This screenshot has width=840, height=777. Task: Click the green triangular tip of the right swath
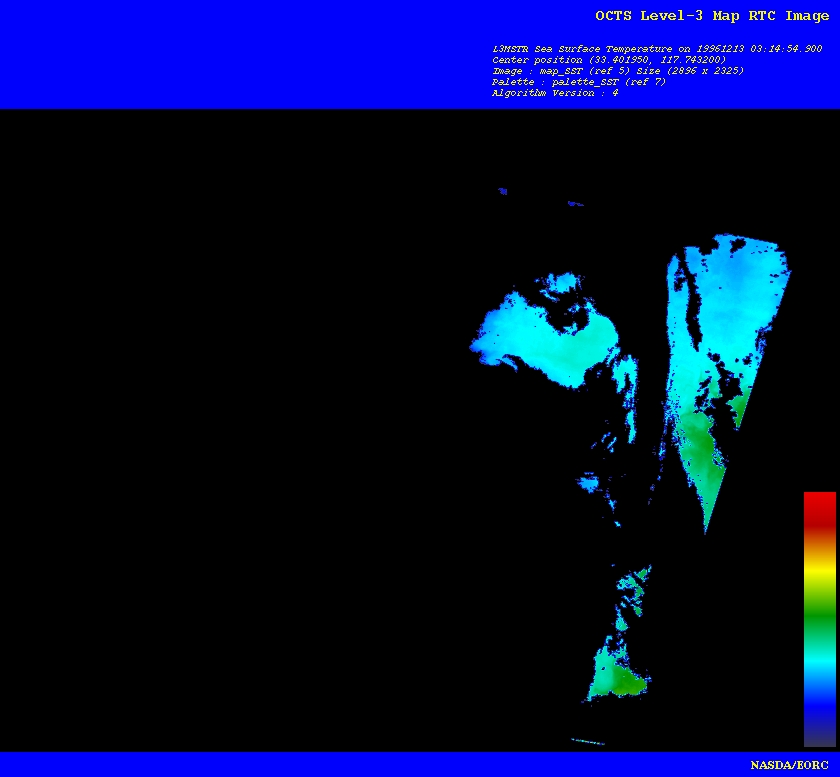pyautogui.click(x=704, y=480)
